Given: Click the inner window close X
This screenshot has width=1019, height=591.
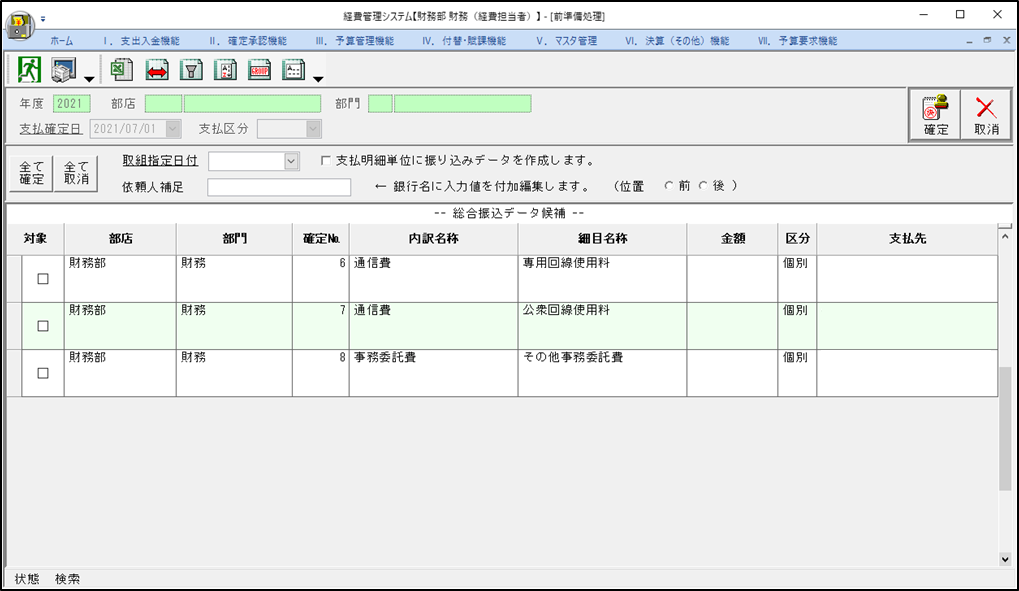Looking at the screenshot, I should pyautogui.click(x=1006, y=40).
